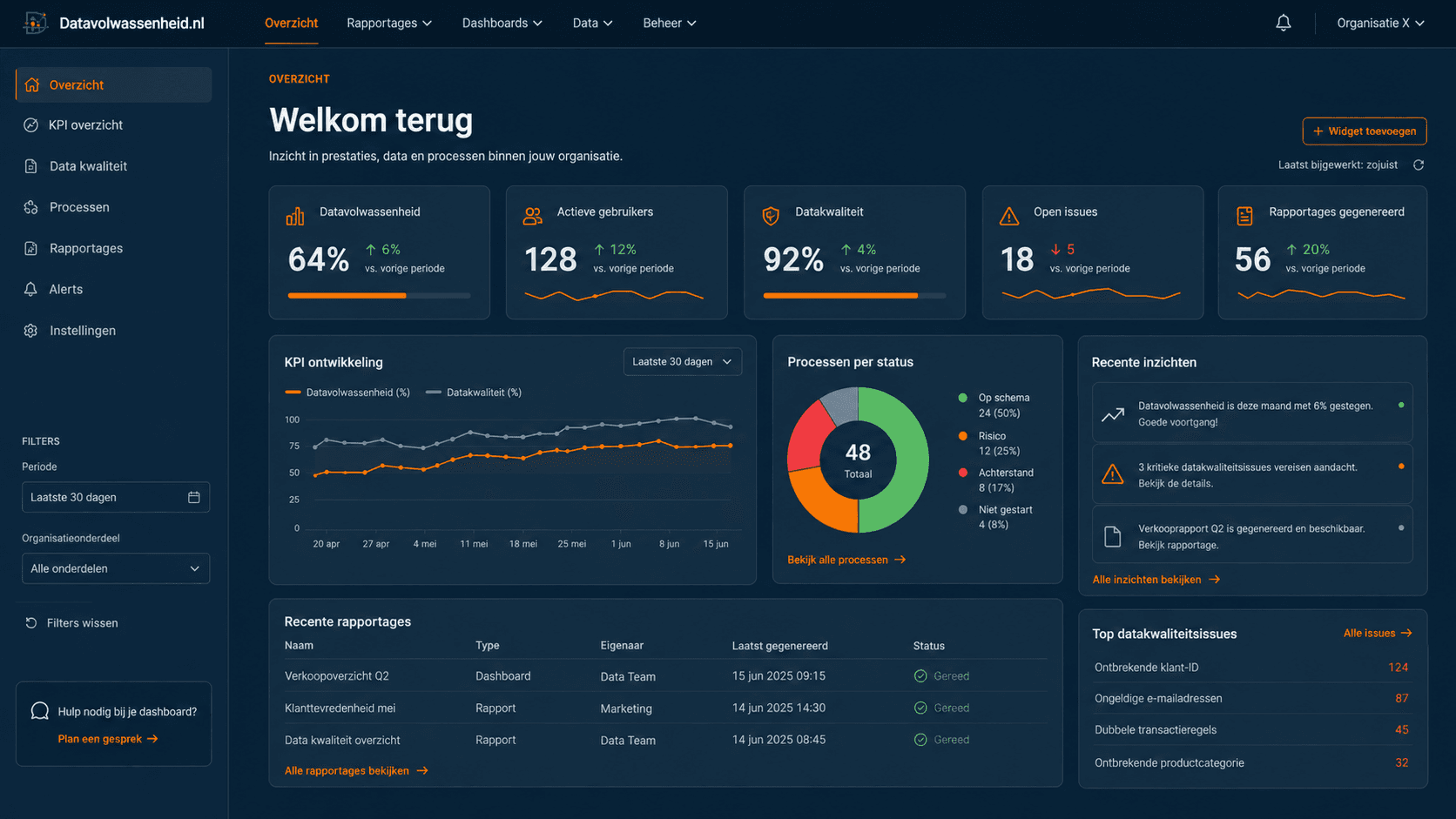This screenshot has width=1456, height=819.
Task: Click the shield icon on Datakwaliteit card
Action: tap(771, 216)
